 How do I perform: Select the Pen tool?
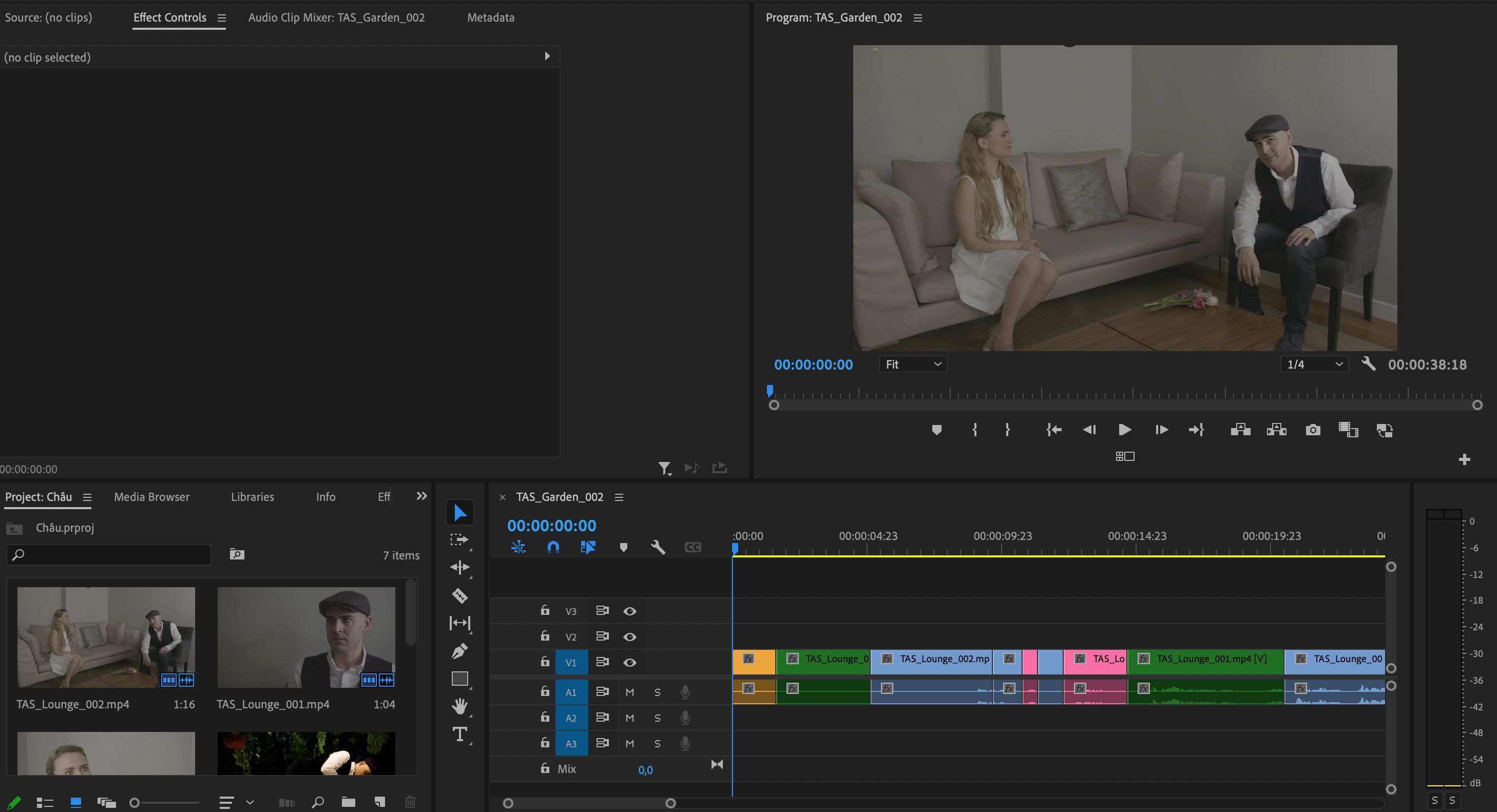(x=459, y=650)
